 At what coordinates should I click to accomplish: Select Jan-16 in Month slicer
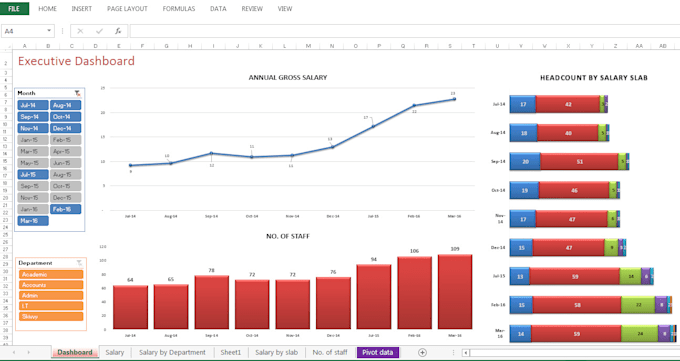pos(33,209)
